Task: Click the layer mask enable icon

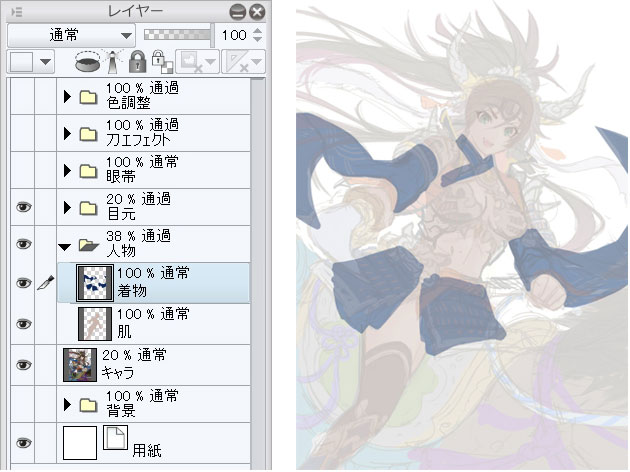Action: 191,62
